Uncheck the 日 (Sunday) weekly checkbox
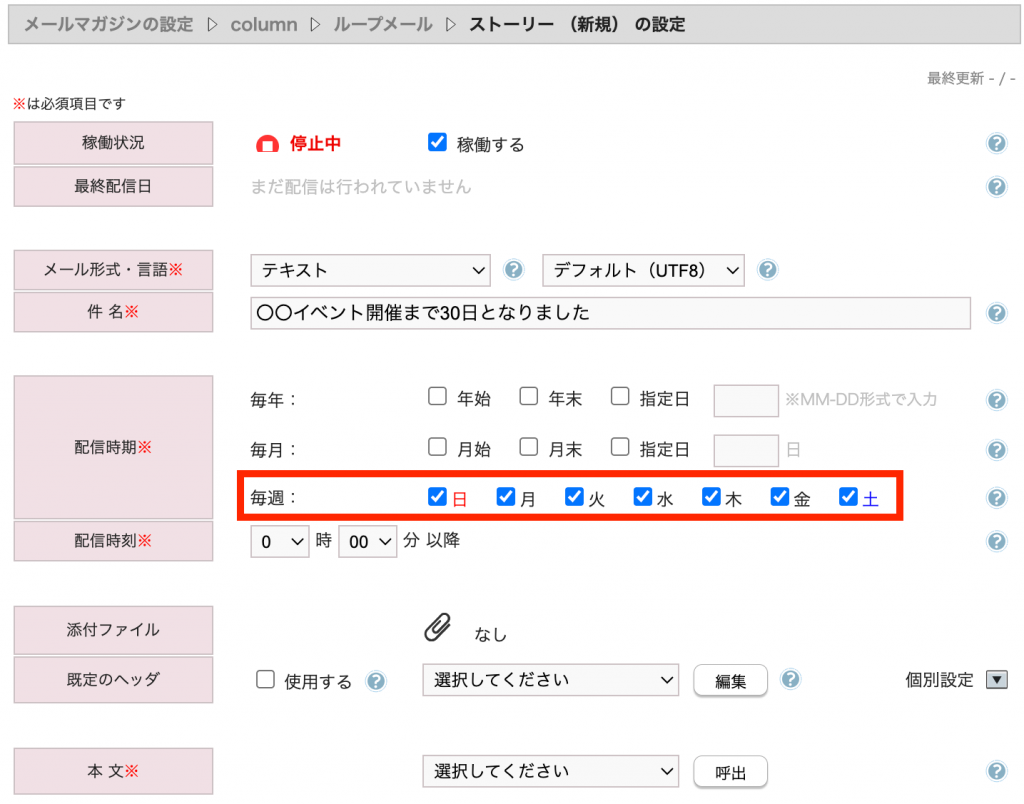Screen dimensions: 1024x804 click(x=437, y=497)
